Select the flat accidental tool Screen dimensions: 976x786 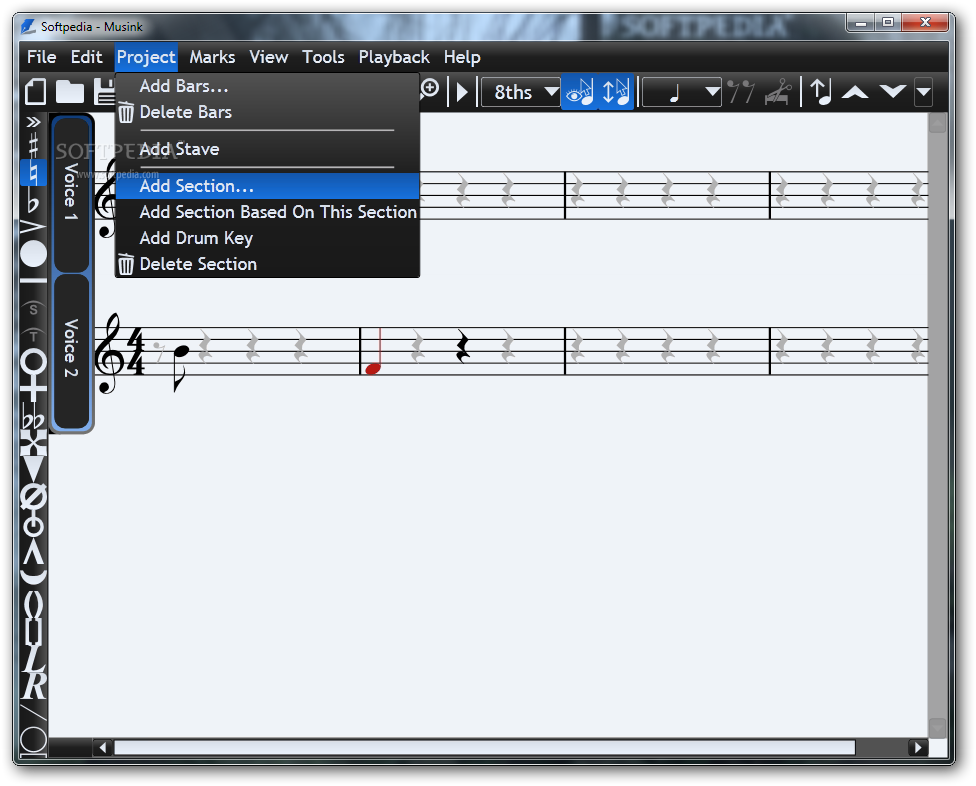coord(33,202)
